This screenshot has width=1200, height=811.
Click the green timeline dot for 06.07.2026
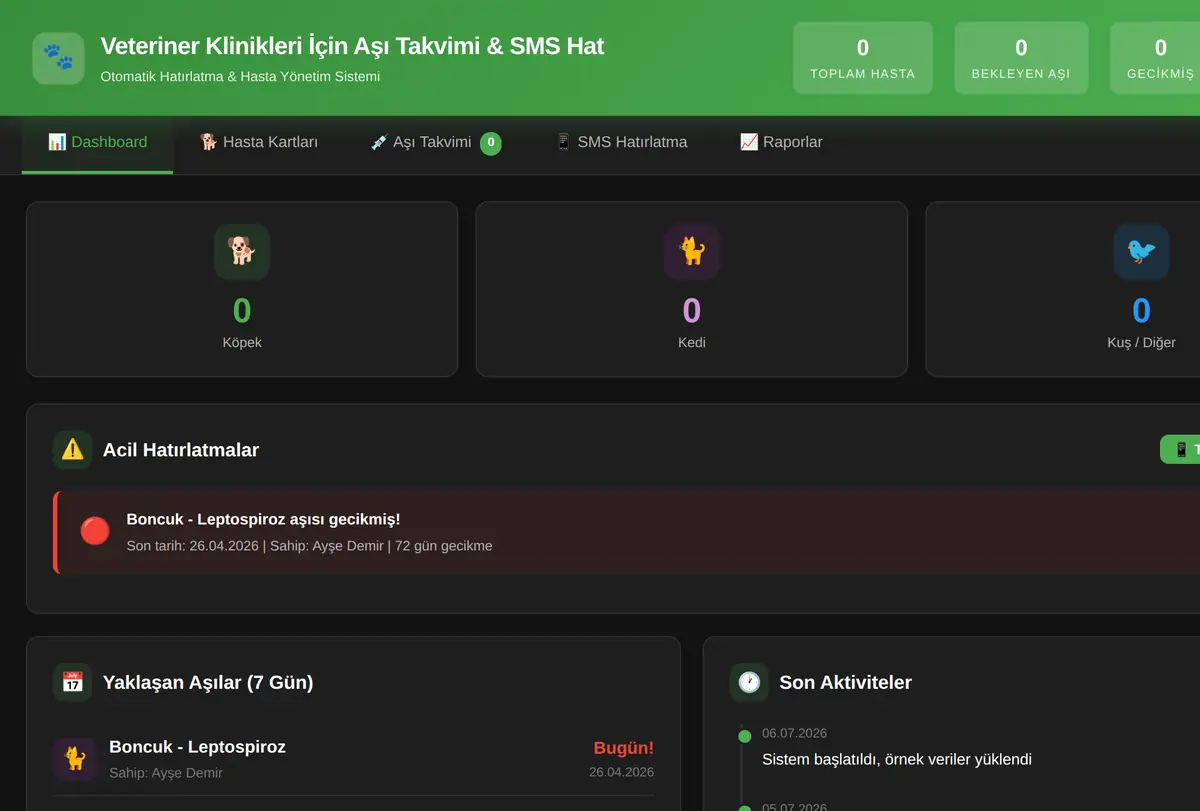click(744, 737)
